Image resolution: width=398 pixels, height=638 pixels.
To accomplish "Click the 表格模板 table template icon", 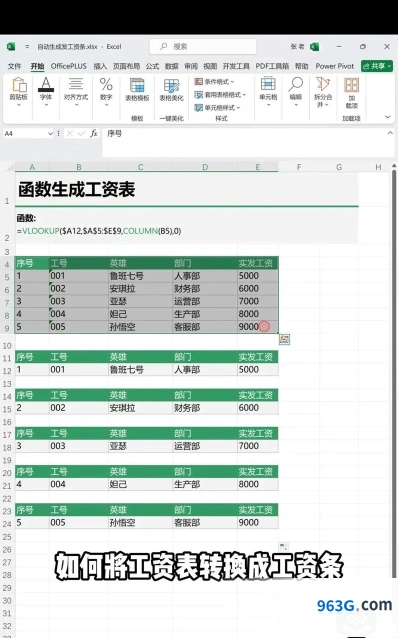I will 137,90.
